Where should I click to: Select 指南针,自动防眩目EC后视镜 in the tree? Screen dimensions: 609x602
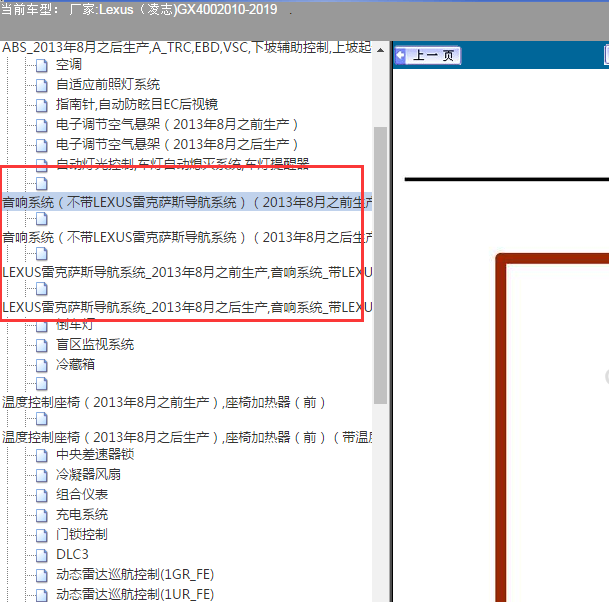pyautogui.click(x=137, y=104)
